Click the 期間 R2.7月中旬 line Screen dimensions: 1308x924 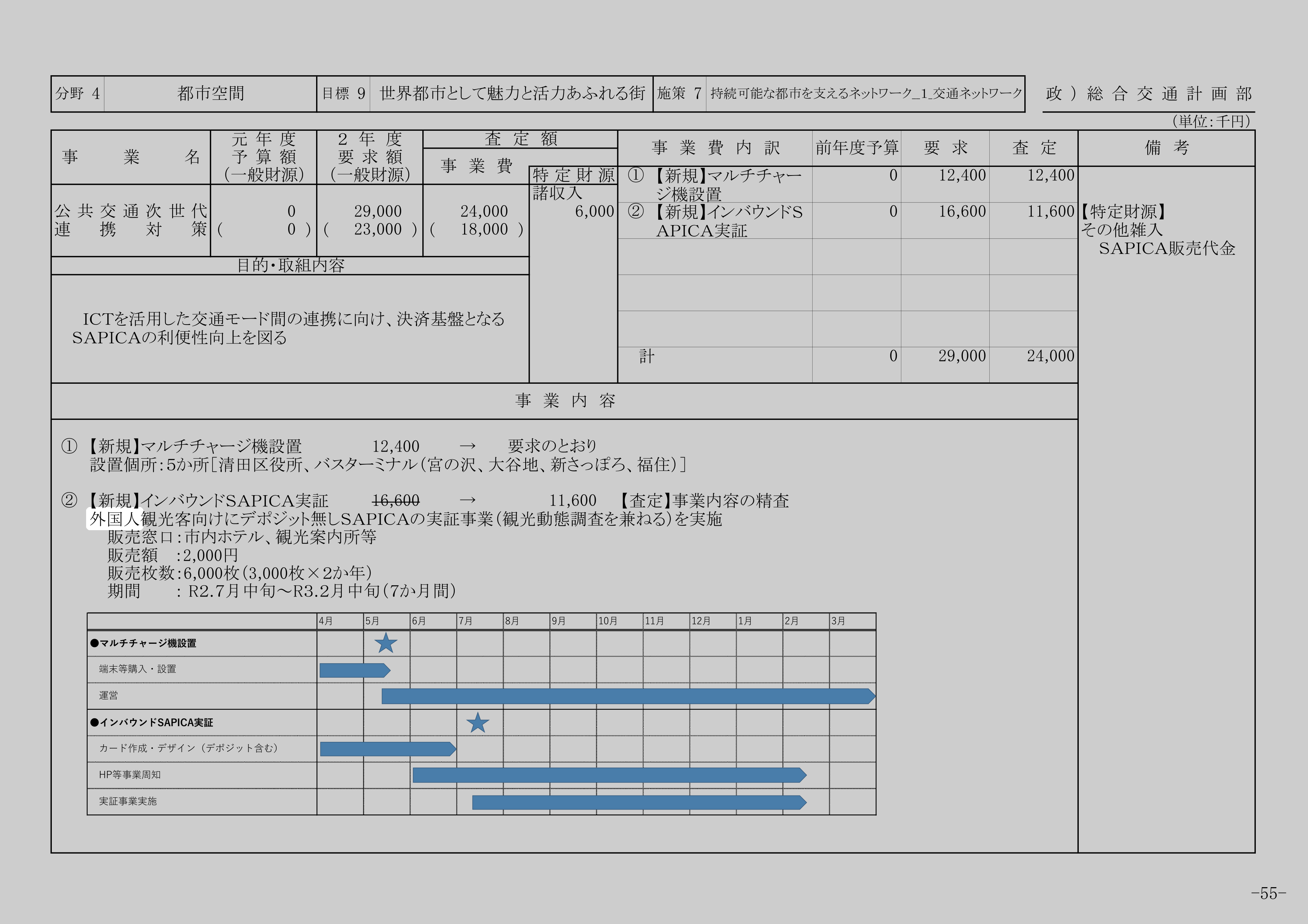coord(282,591)
